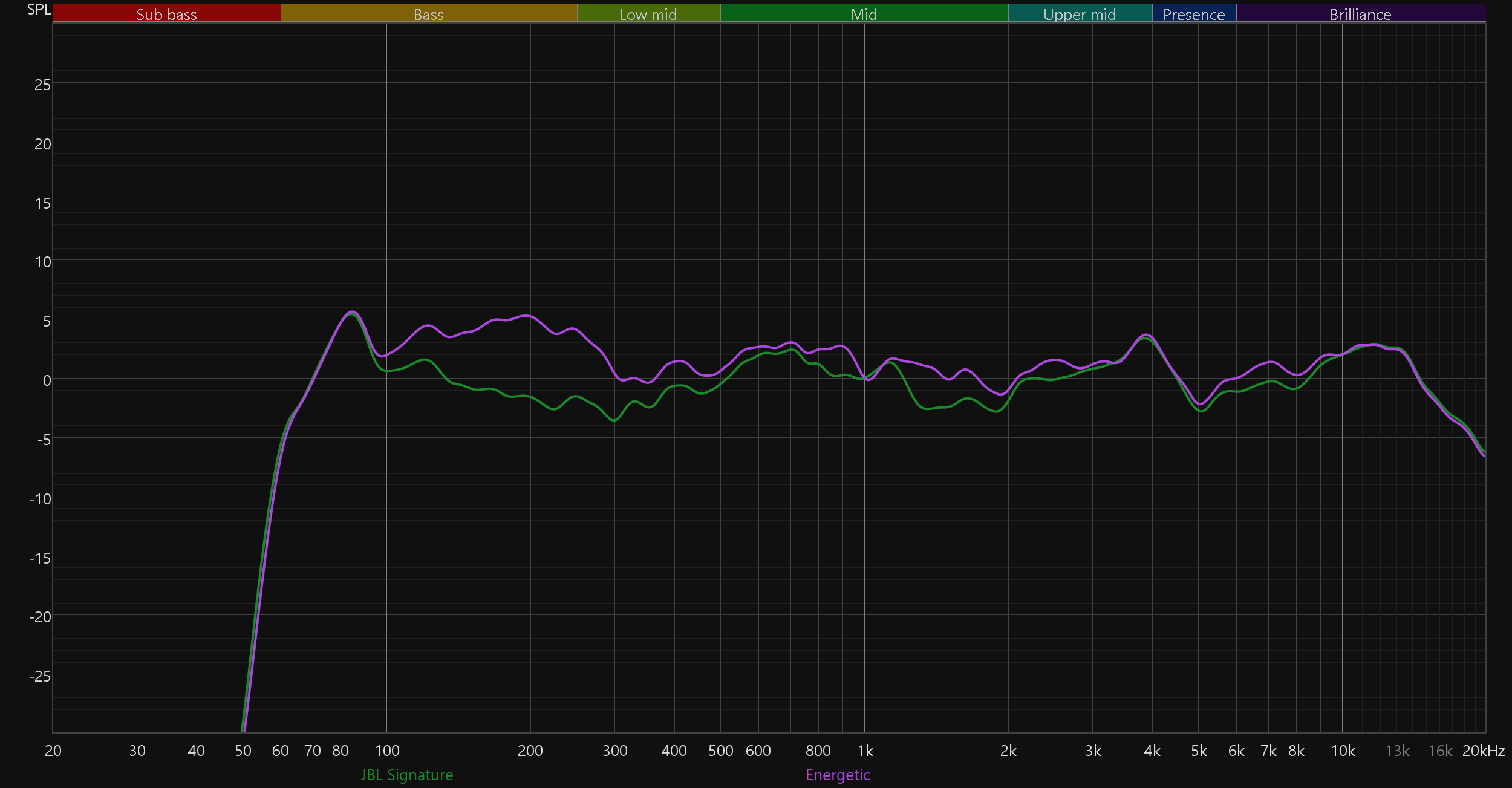Select the Mid frequency band header
Screen dimensions: 1512x788
(x=864, y=14)
